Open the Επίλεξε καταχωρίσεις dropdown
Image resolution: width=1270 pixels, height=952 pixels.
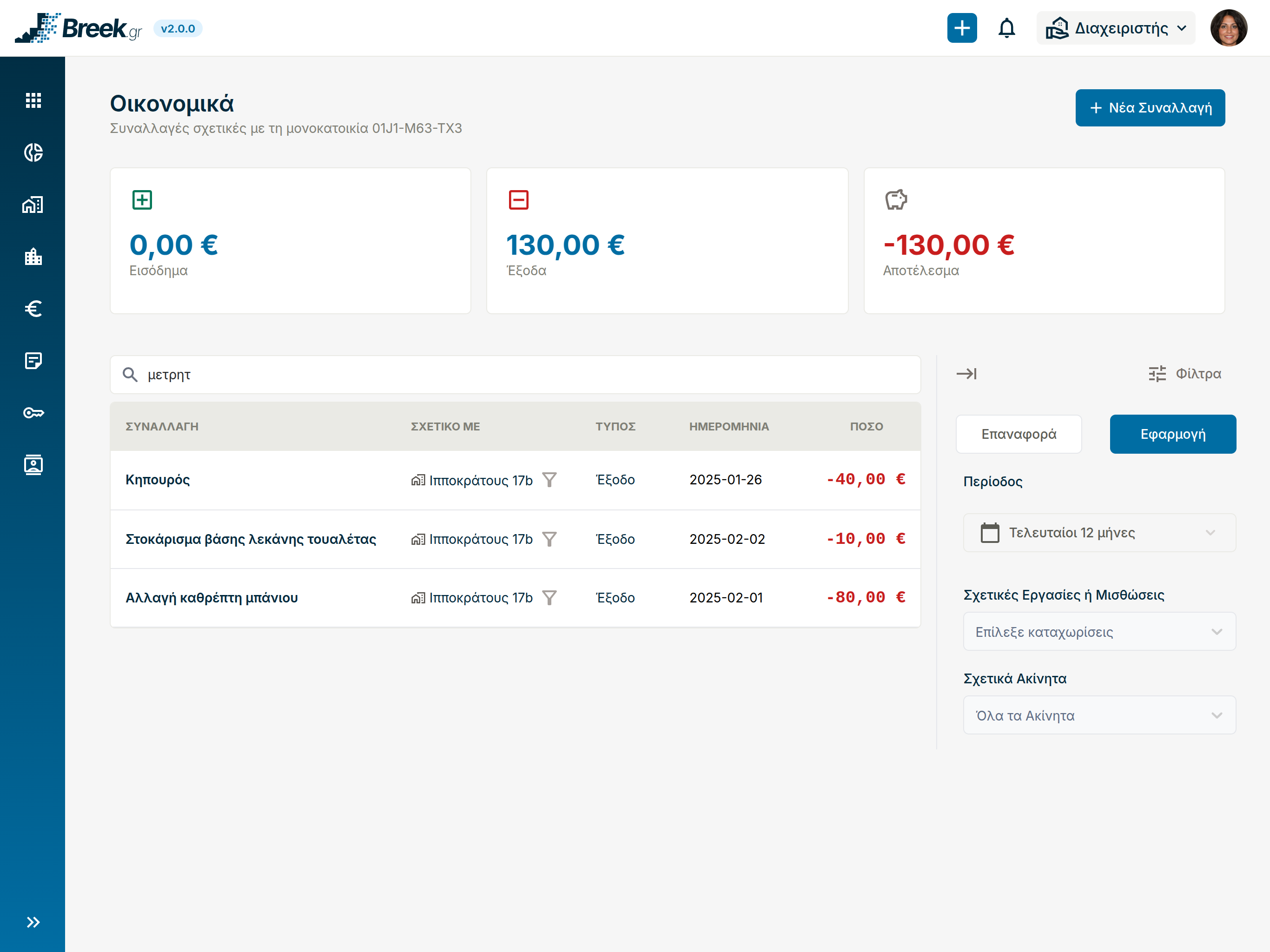[1099, 632]
